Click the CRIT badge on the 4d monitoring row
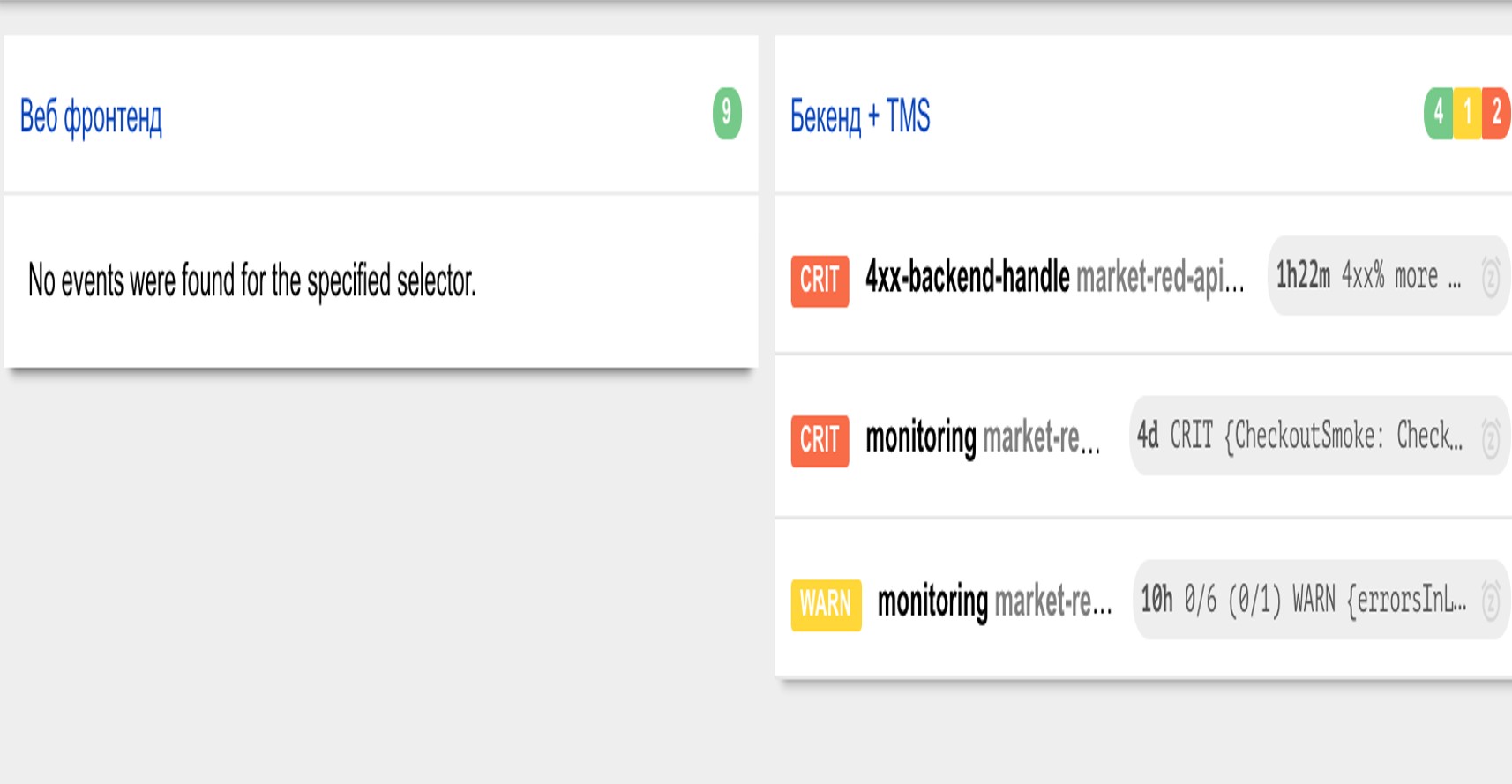This screenshot has width=1512, height=784. click(820, 440)
